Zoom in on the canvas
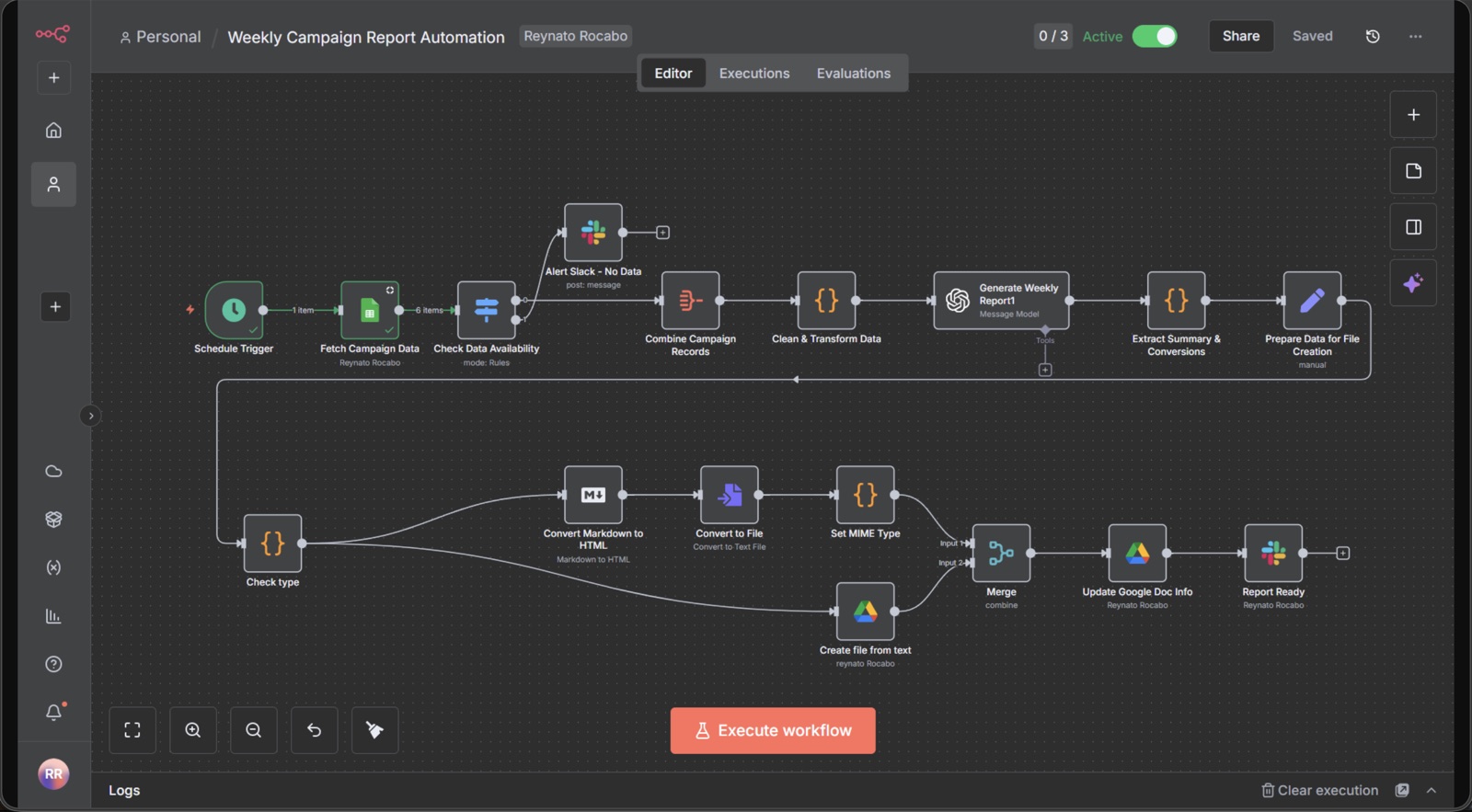 click(x=193, y=730)
